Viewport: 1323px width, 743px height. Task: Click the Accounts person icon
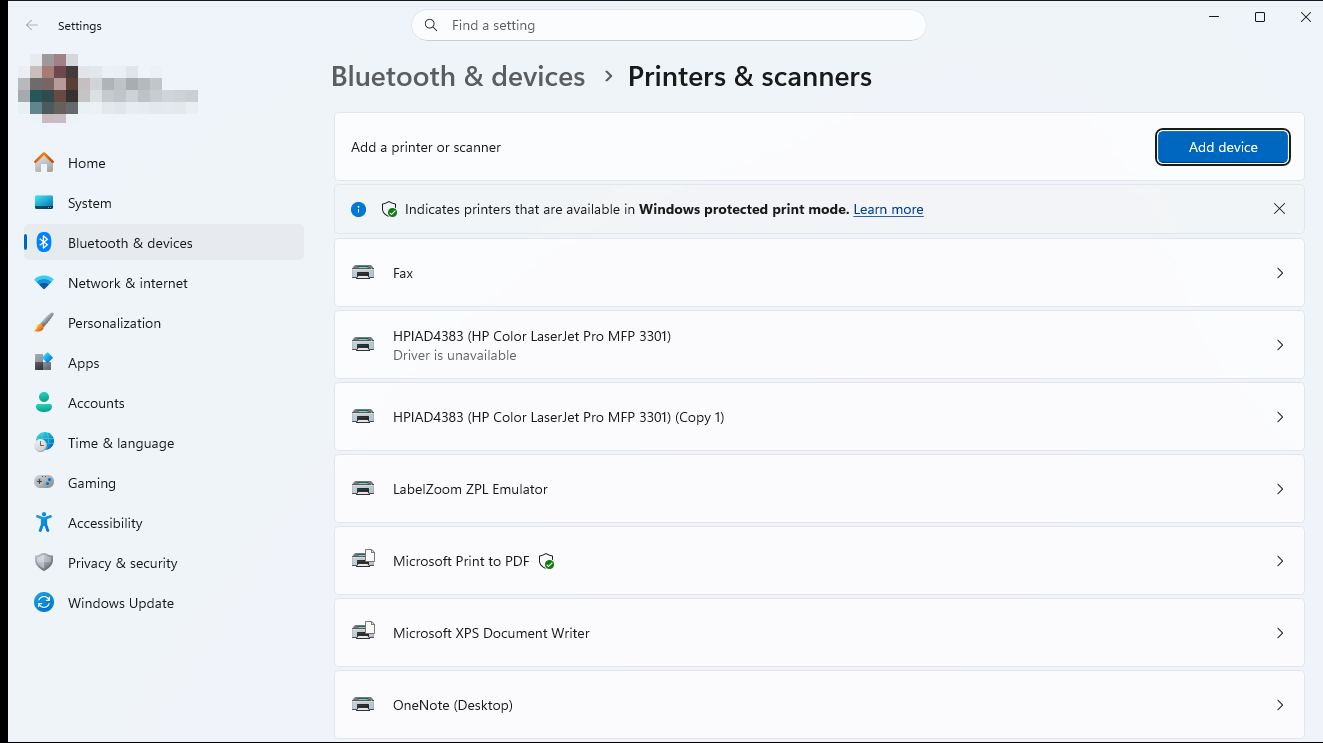point(44,403)
